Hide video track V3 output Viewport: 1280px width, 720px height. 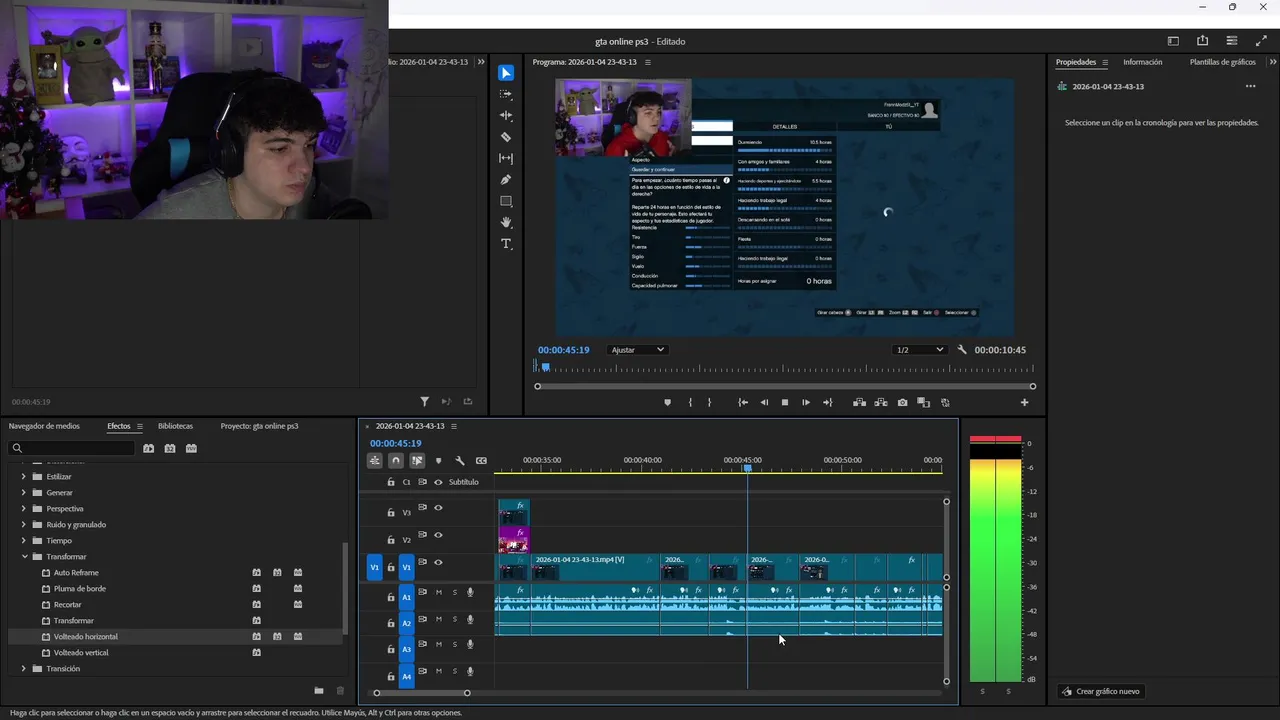(x=438, y=508)
